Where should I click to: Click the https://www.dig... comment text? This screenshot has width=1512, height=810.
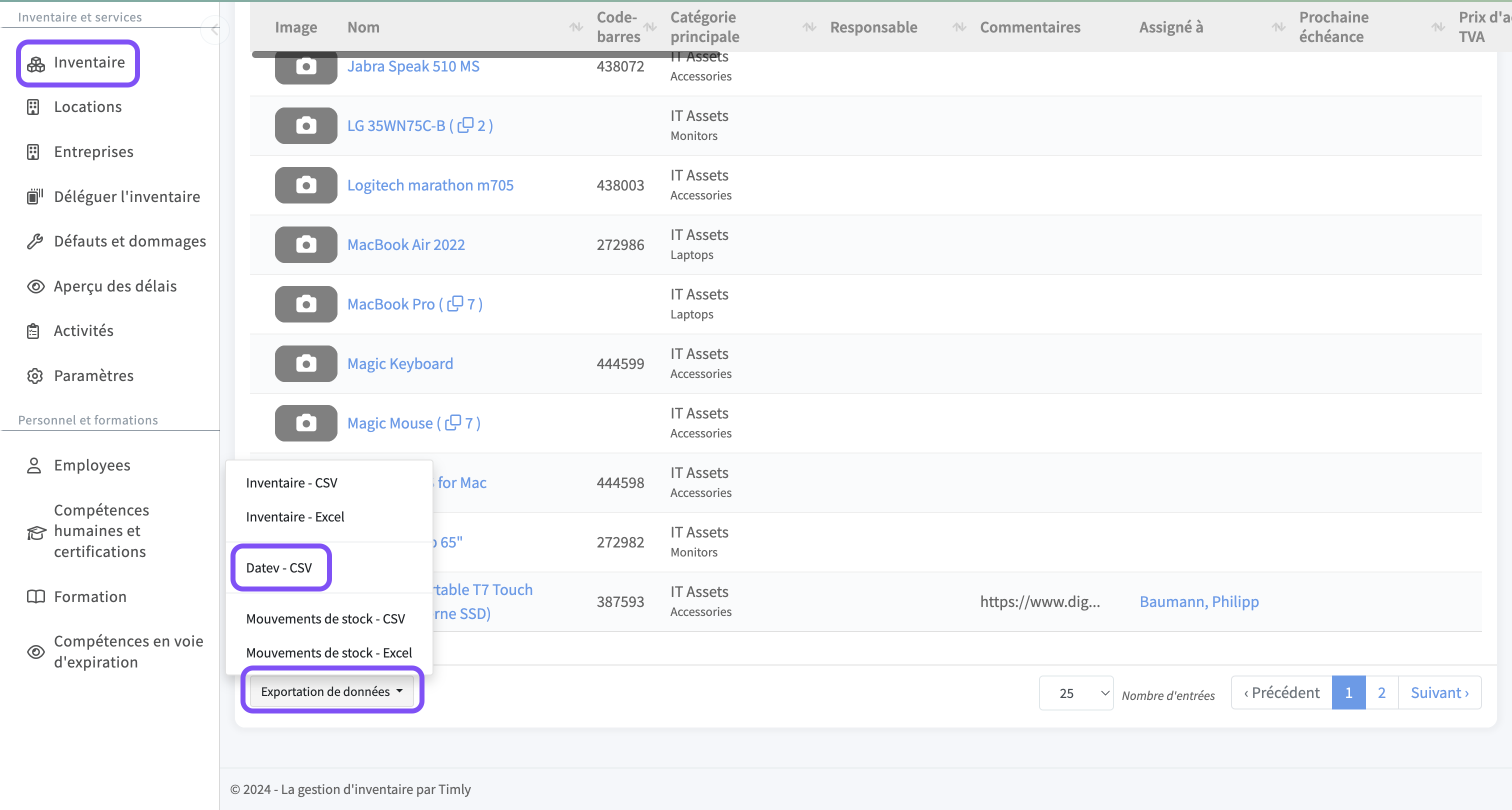(x=1040, y=601)
